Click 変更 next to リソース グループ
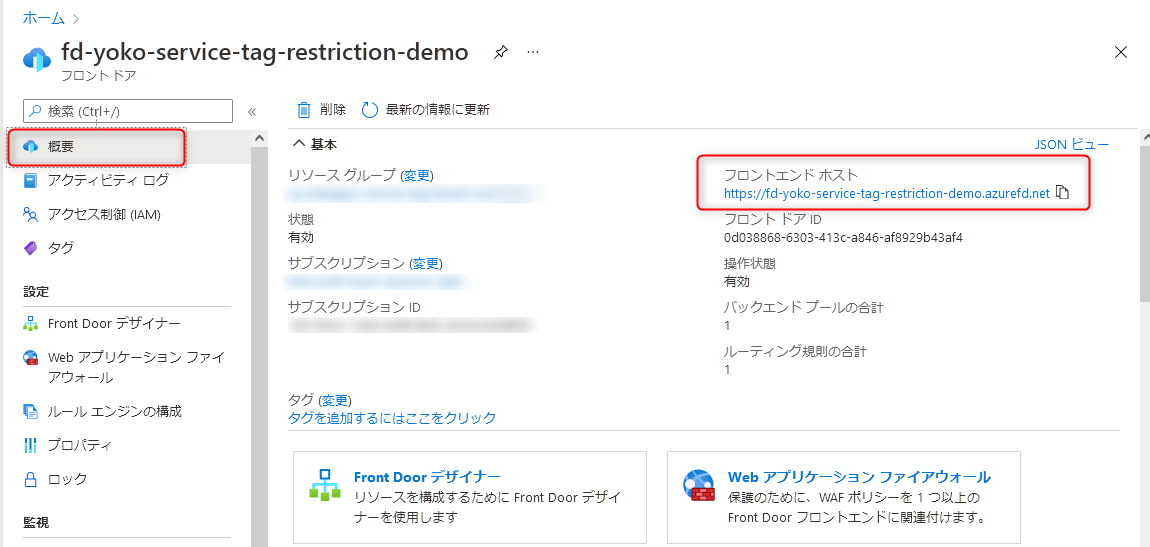1150x547 pixels. 418,175
